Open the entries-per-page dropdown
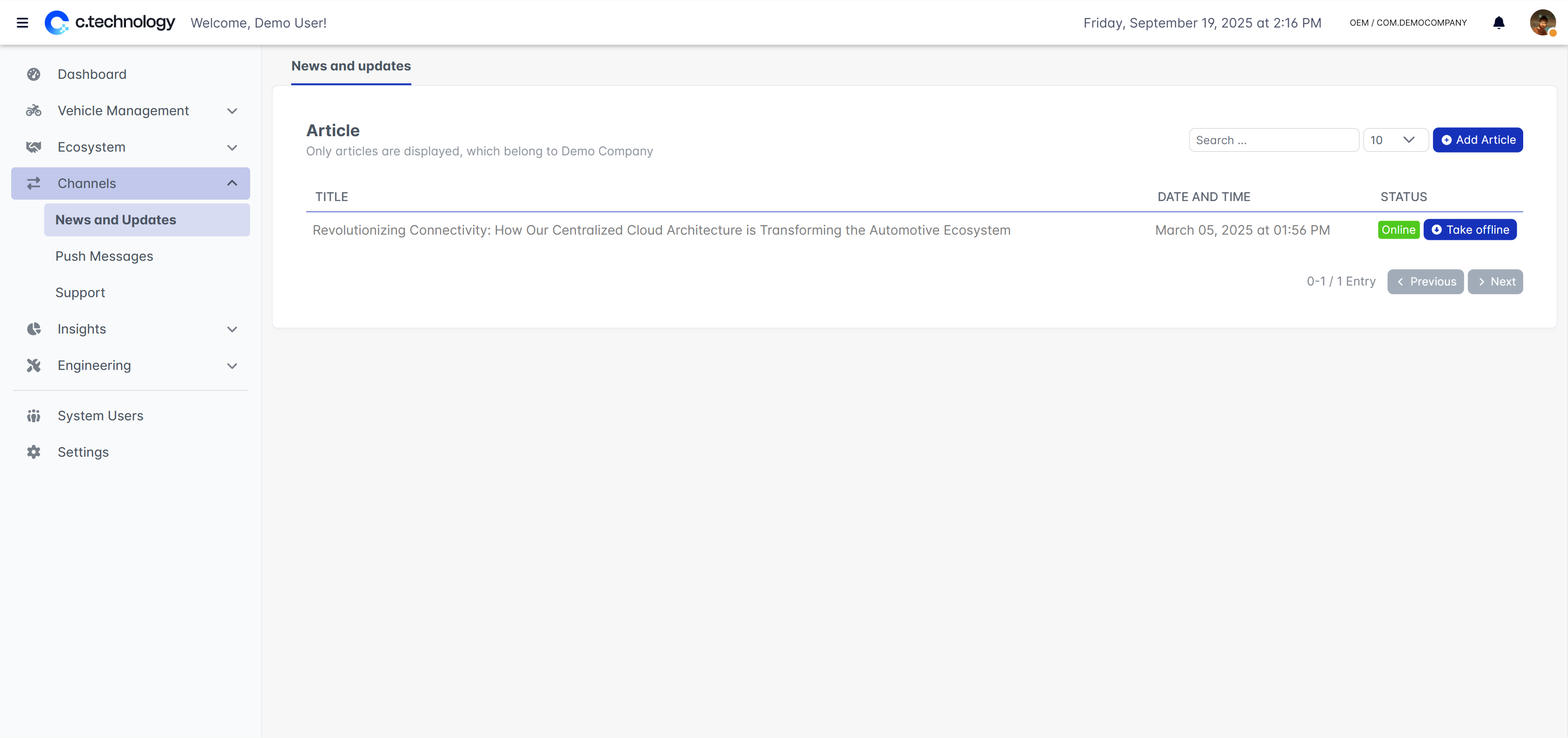This screenshot has height=738, width=1568. coord(1395,140)
